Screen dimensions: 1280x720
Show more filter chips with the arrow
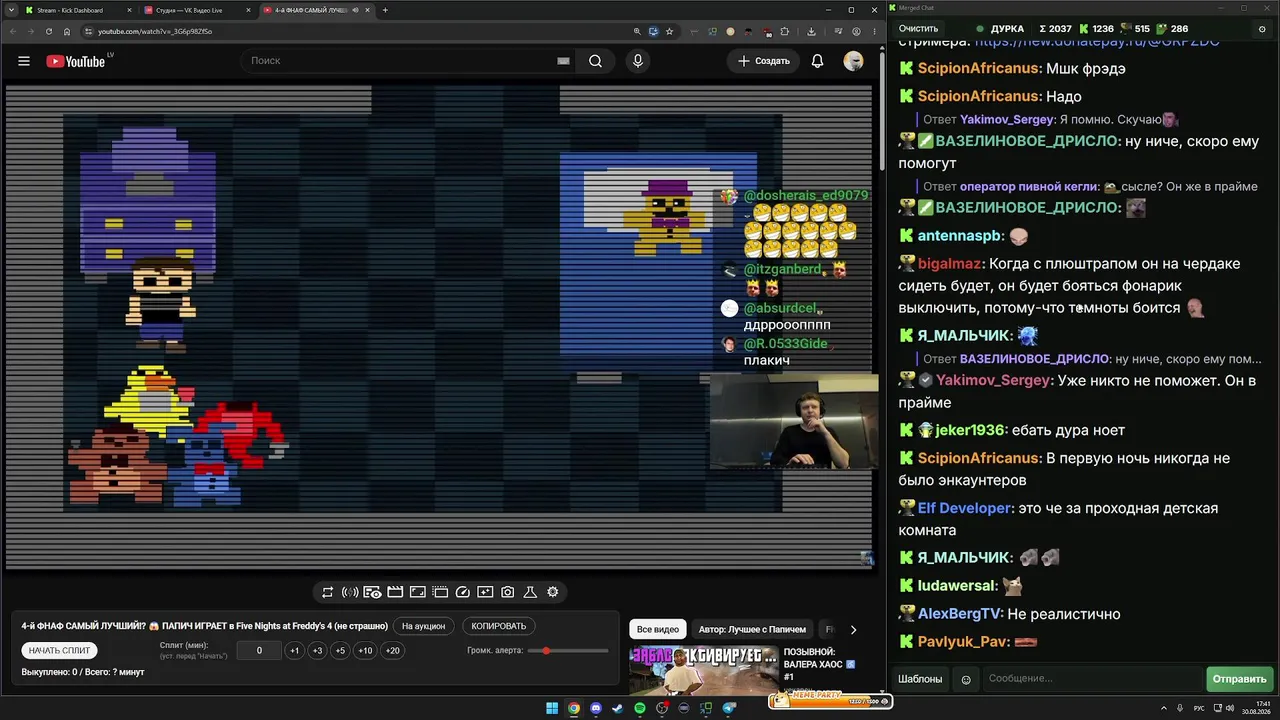point(853,630)
